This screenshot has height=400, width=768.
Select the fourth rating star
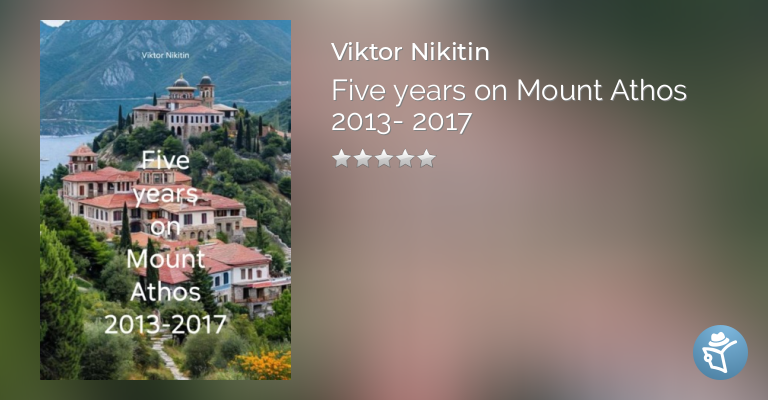(405, 158)
